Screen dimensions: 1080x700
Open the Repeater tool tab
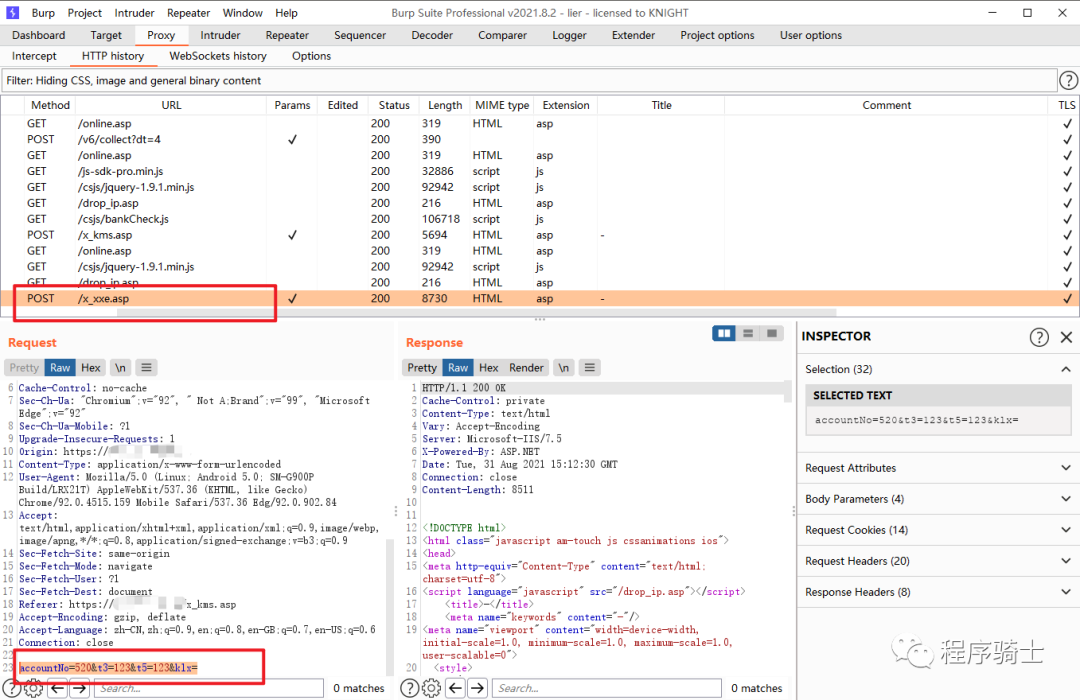coord(287,35)
